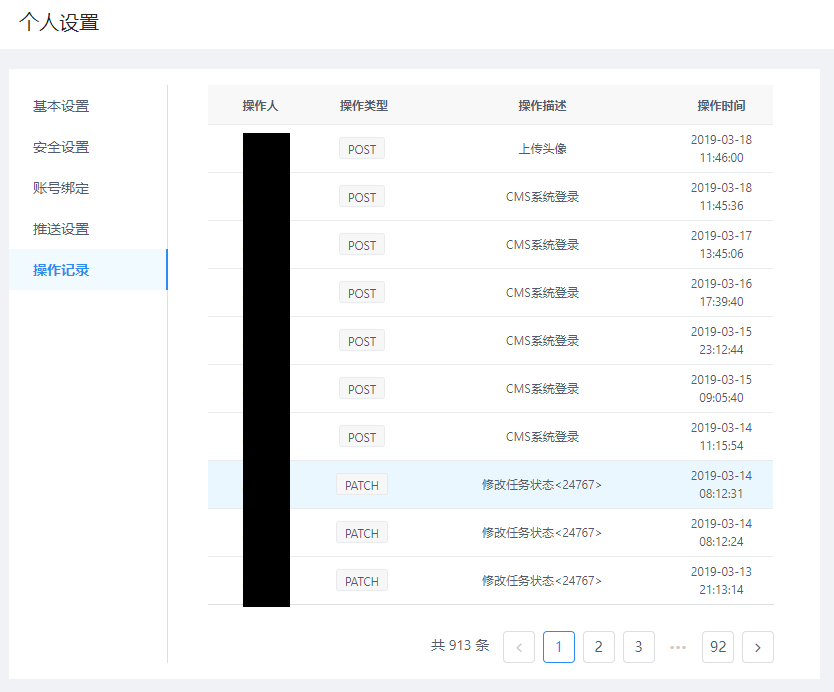This screenshot has width=834, height=692.
Task: Select 账号绑定 in the sidebar
Action: click(88, 188)
